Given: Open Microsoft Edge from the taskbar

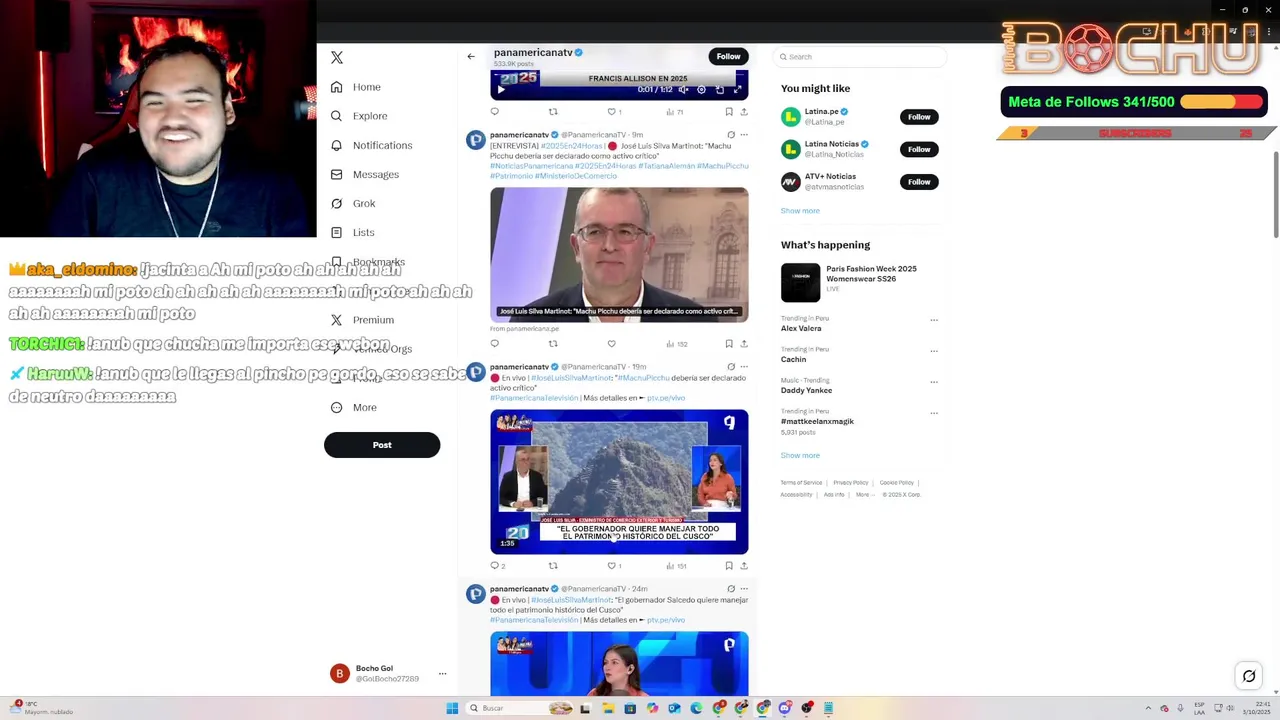Looking at the screenshot, I should 696,708.
